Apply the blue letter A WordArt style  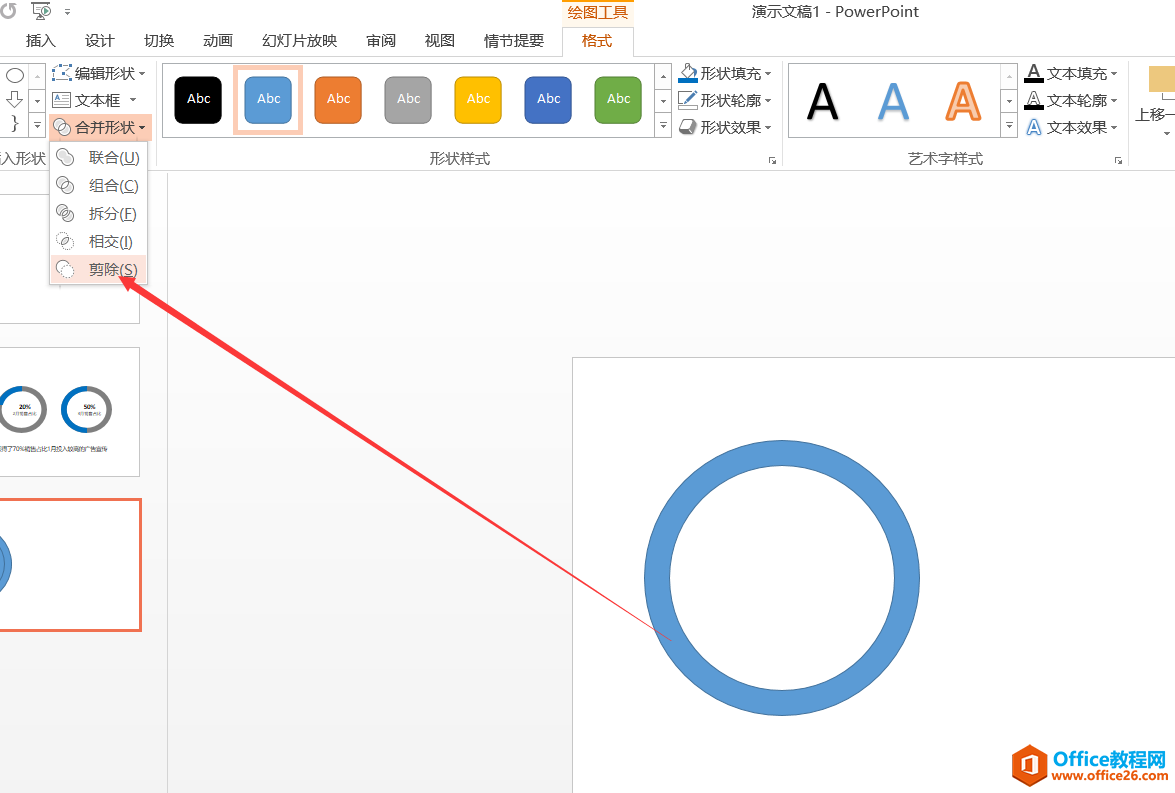[893, 101]
